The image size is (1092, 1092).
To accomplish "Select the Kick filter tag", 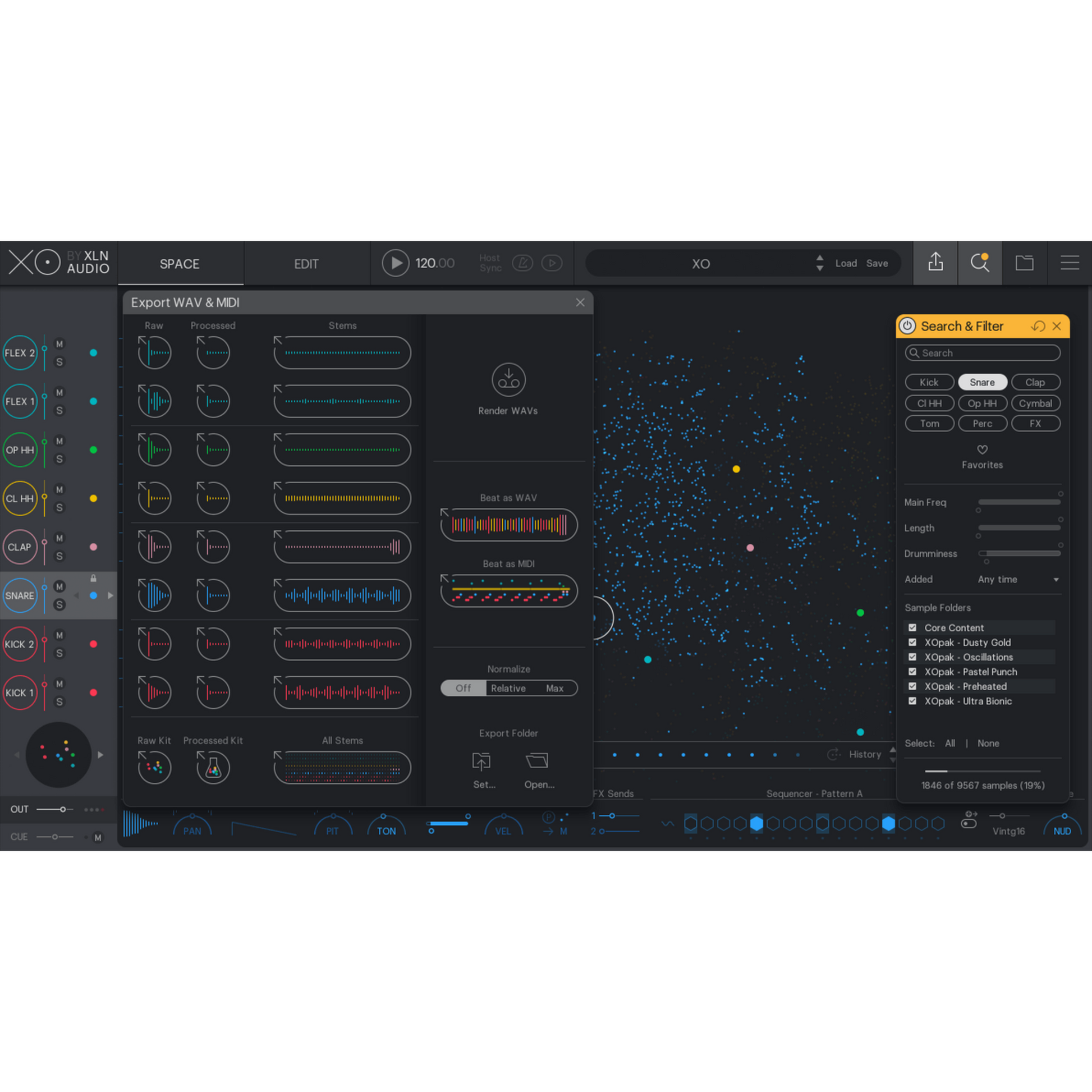I will tap(929, 382).
